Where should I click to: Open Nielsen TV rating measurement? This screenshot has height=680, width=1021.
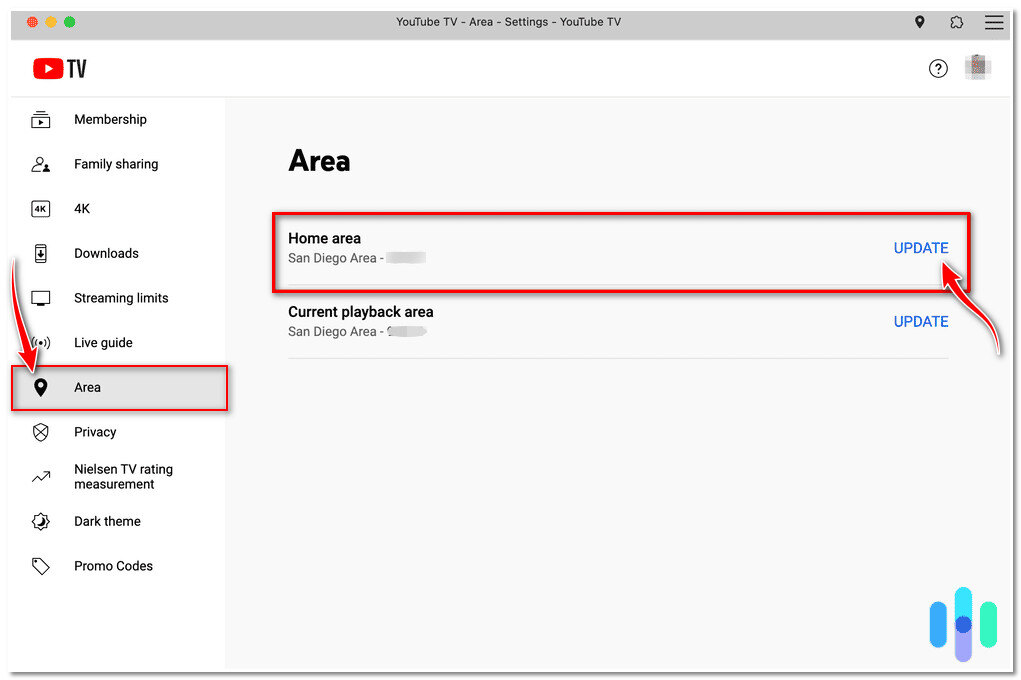pyautogui.click(x=122, y=477)
